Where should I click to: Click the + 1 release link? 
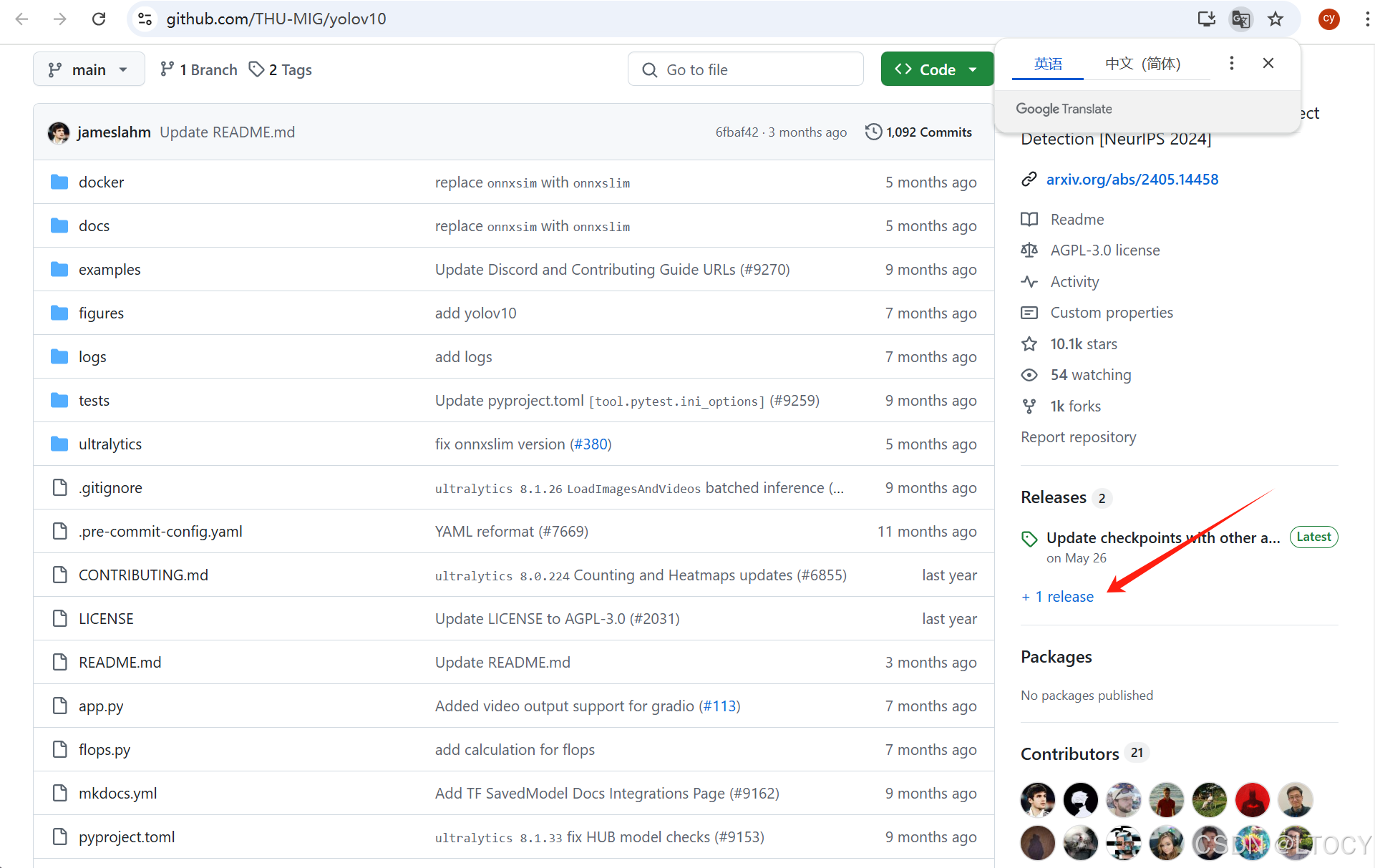pos(1058,597)
